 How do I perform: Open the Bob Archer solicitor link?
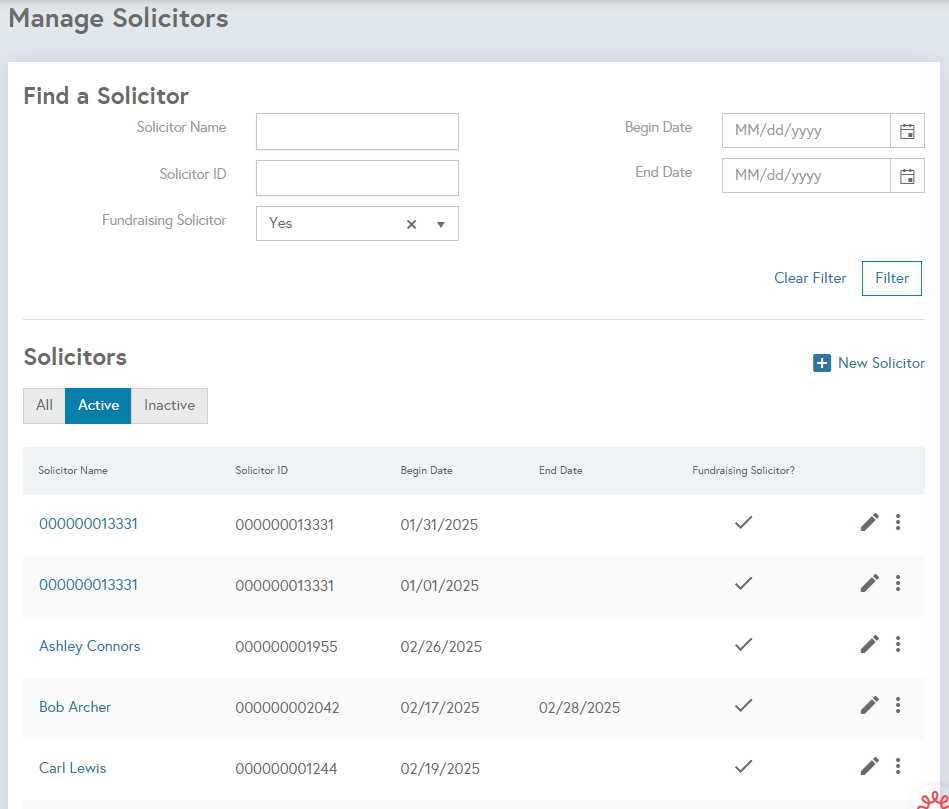(75, 707)
